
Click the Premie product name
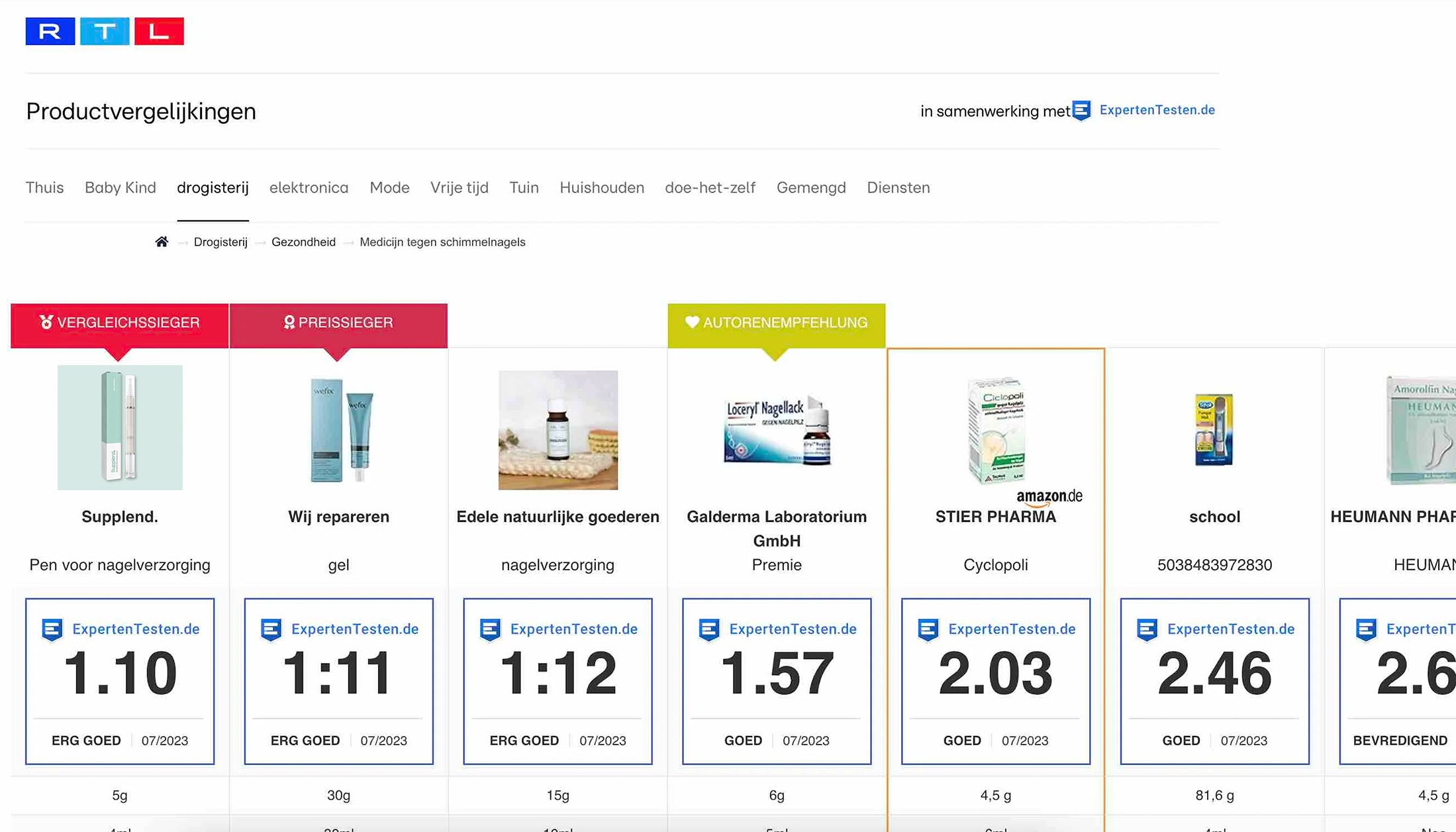(x=777, y=565)
